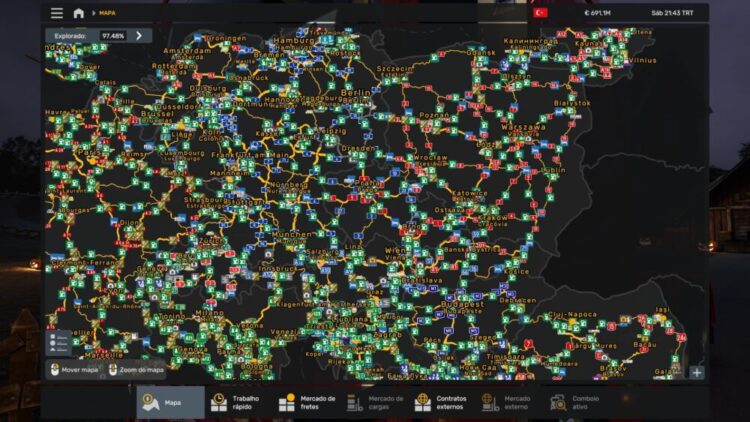Click the Clermont-Ferrand city label

point(84,263)
